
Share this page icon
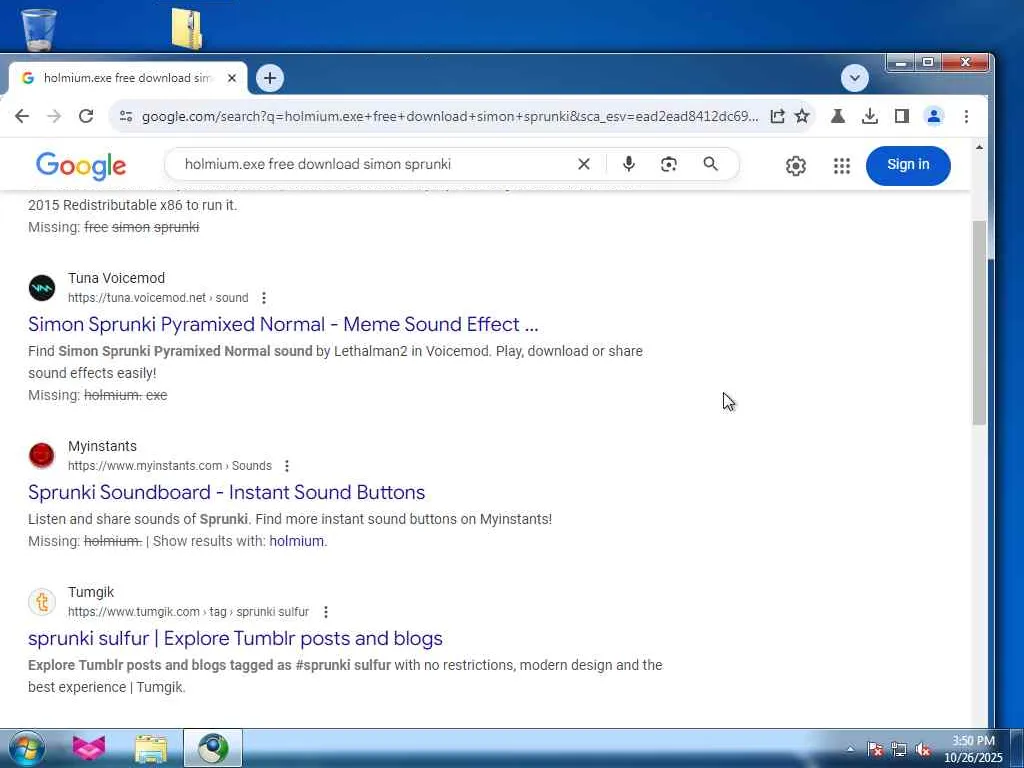(777, 116)
